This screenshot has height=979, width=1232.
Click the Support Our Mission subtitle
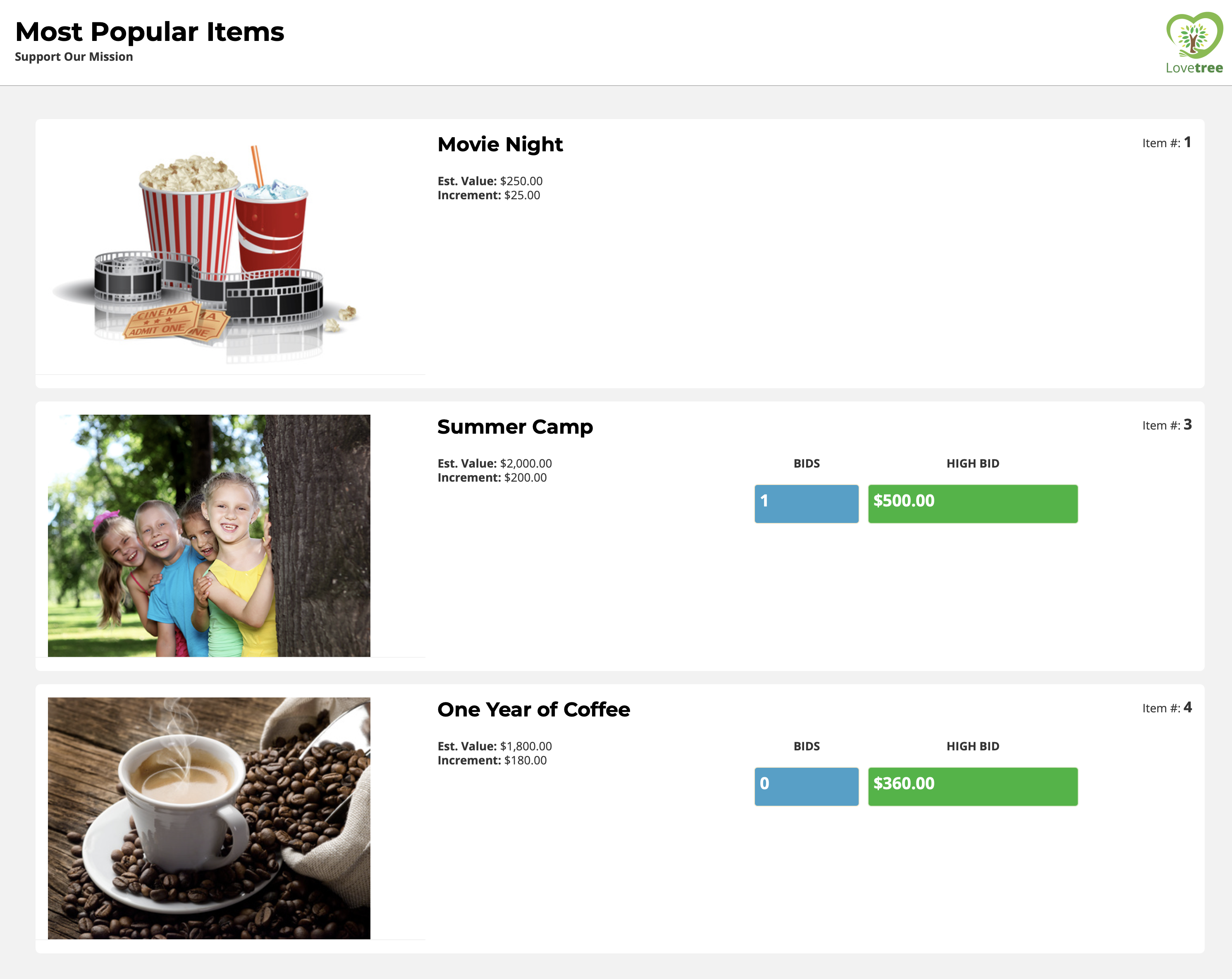point(74,57)
